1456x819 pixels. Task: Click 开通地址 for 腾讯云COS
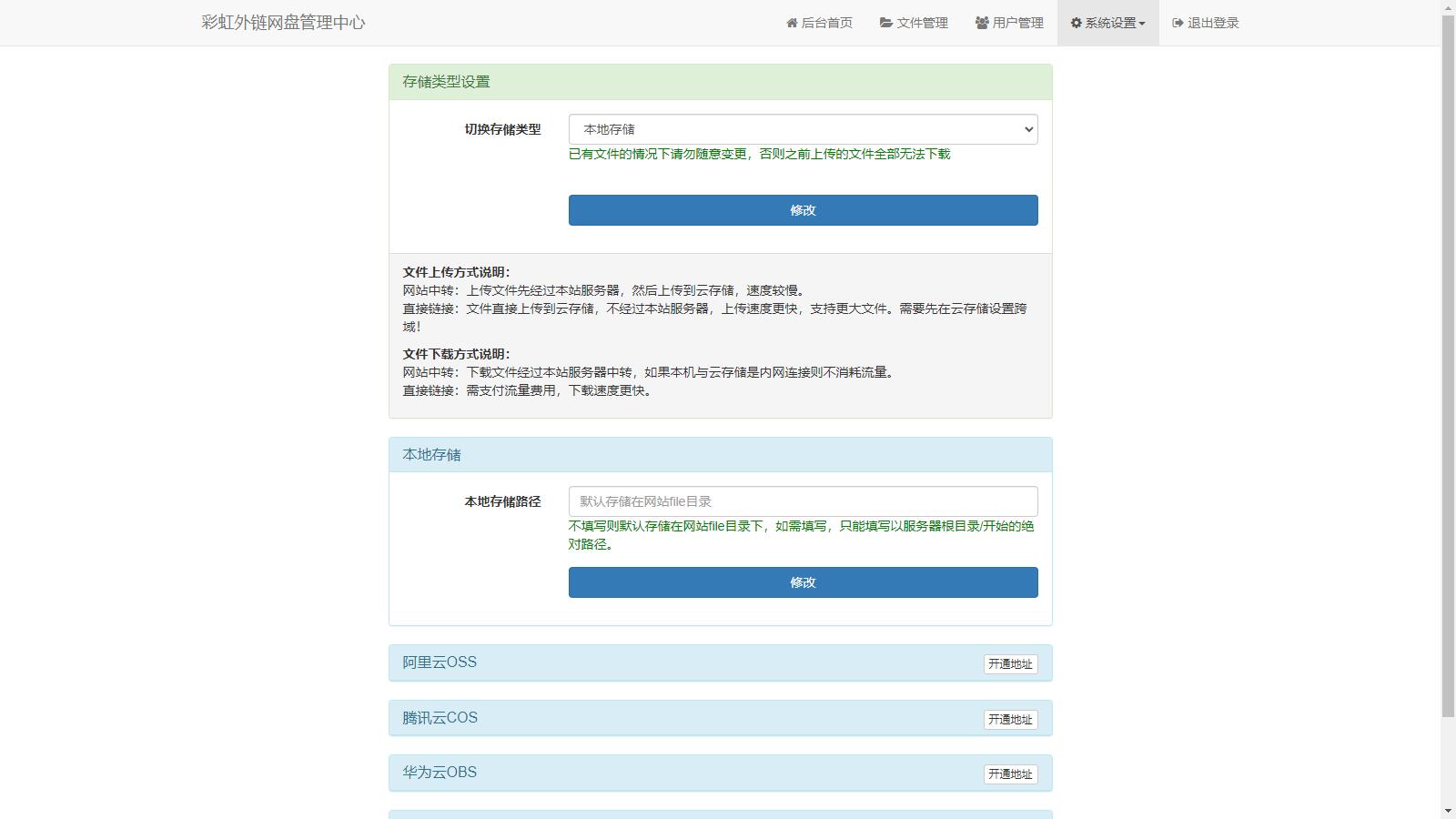click(x=1010, y=720)
